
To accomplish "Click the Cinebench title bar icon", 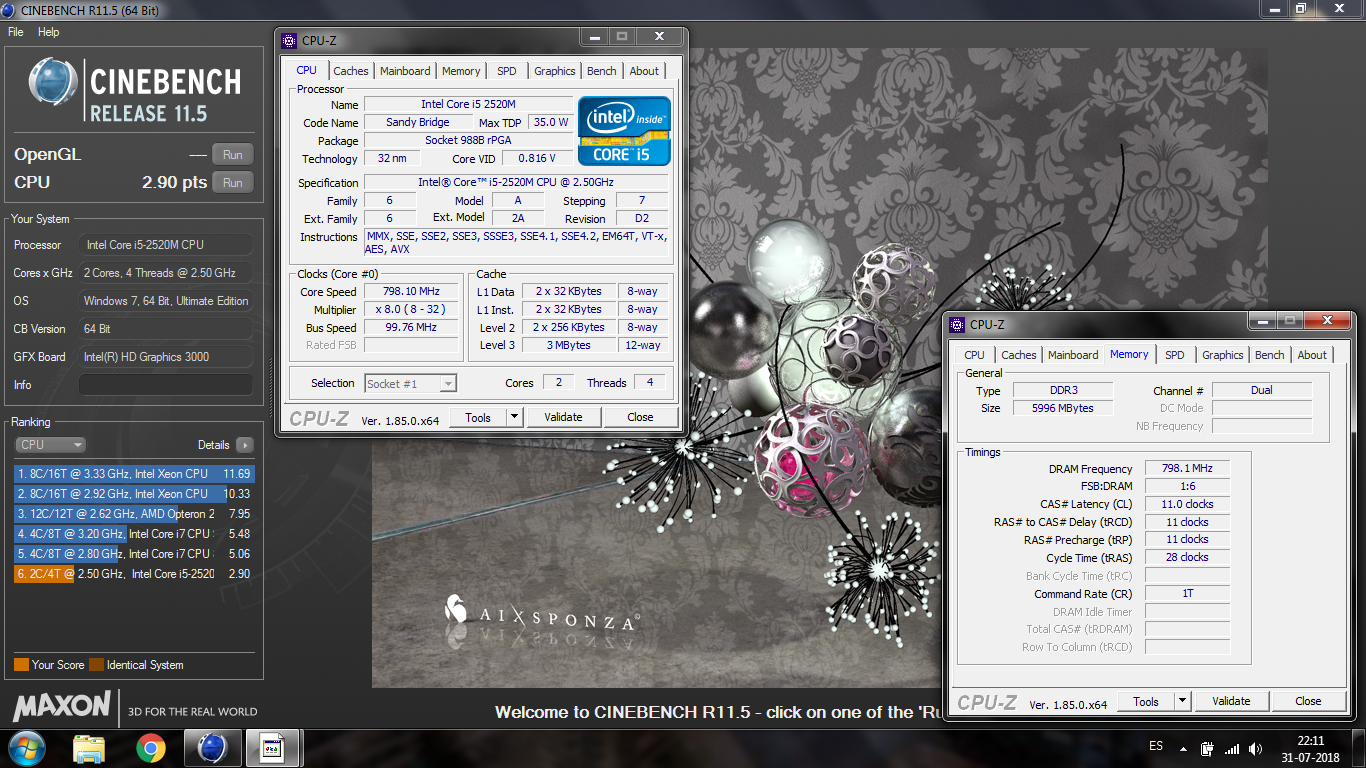I will click(x=10, y=10).
